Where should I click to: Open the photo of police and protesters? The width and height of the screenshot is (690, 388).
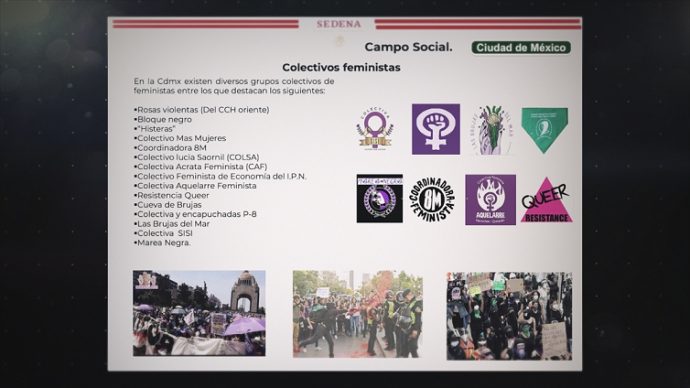[x=358, y=314]
